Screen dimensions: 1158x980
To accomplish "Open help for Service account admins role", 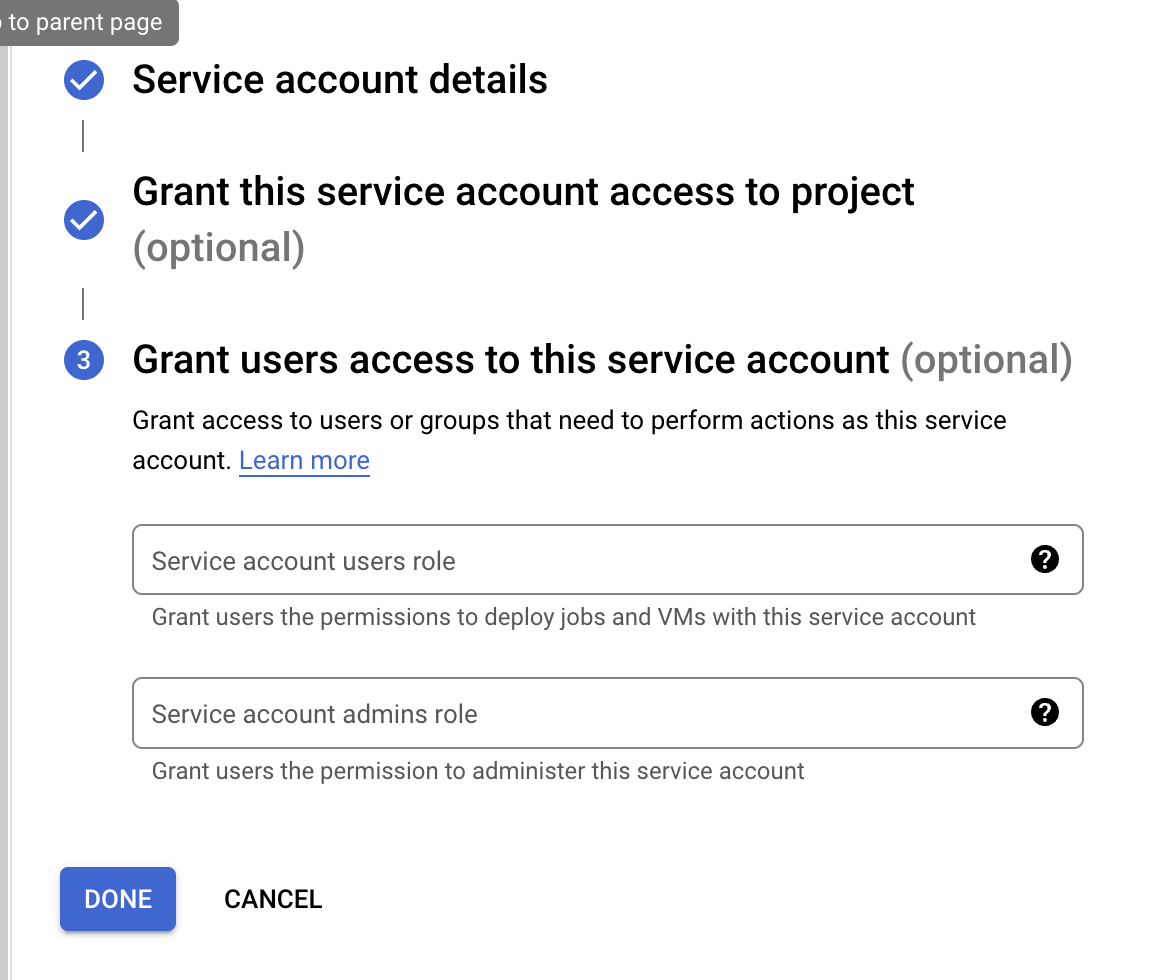I will coord(1044,712).
